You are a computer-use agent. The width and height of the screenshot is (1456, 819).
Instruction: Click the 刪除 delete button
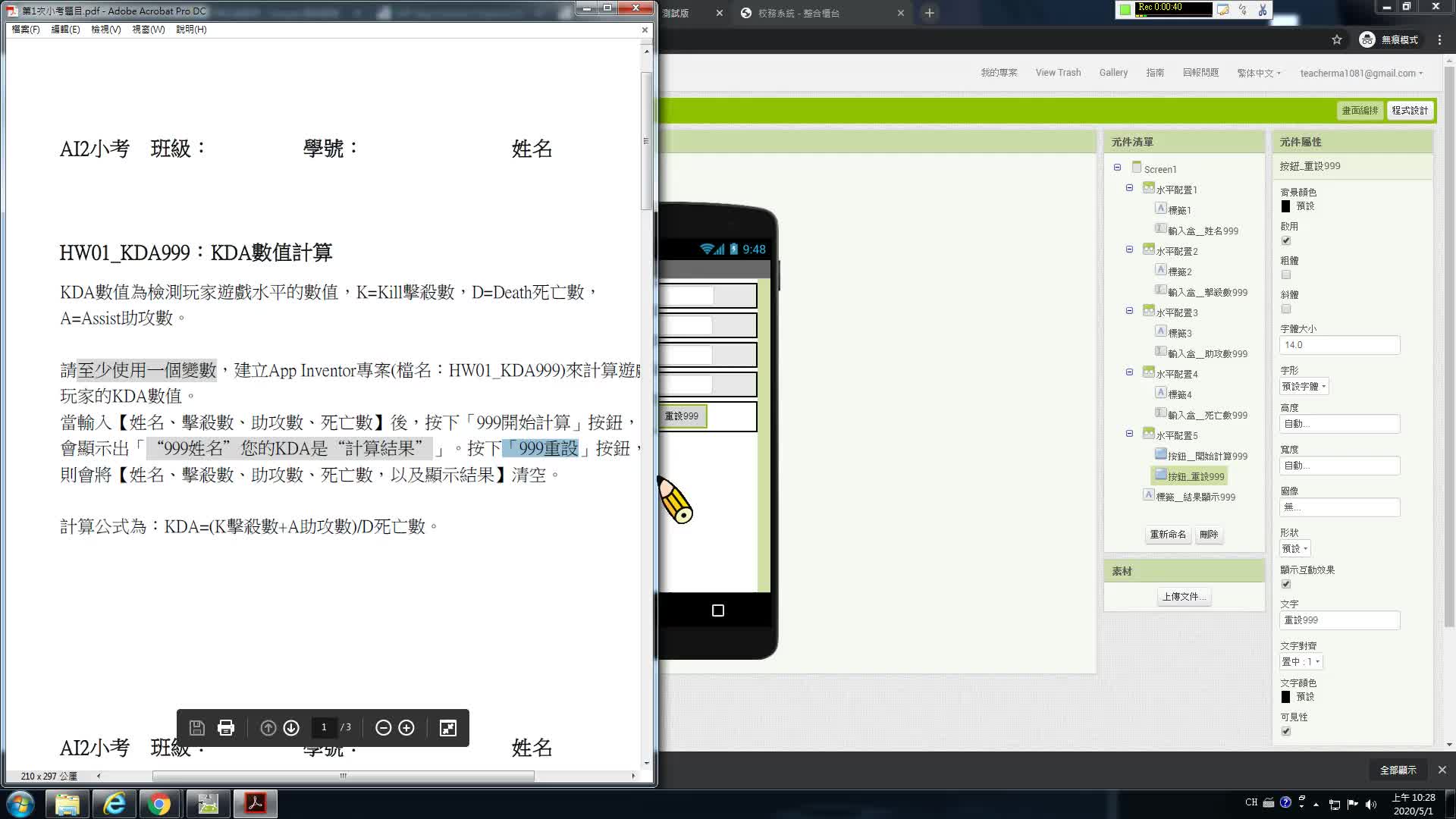(x=1209, y=535)
